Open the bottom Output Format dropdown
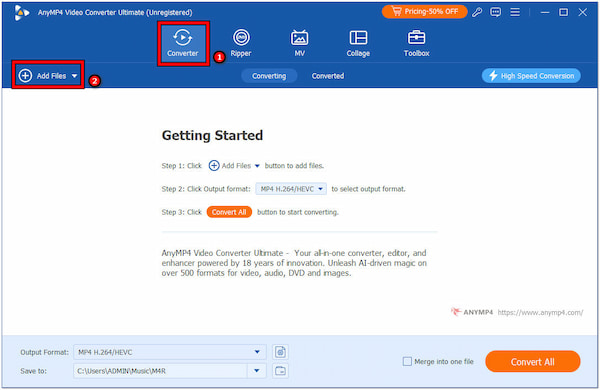This screenshot has width=600, height=390. [x=170, y=352]
